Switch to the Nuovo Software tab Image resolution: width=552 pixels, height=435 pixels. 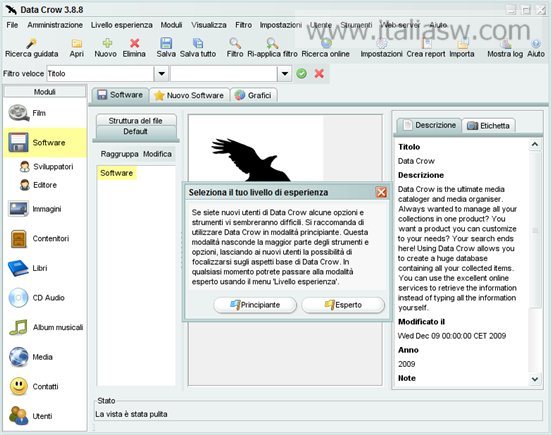(x=189, y=95)
